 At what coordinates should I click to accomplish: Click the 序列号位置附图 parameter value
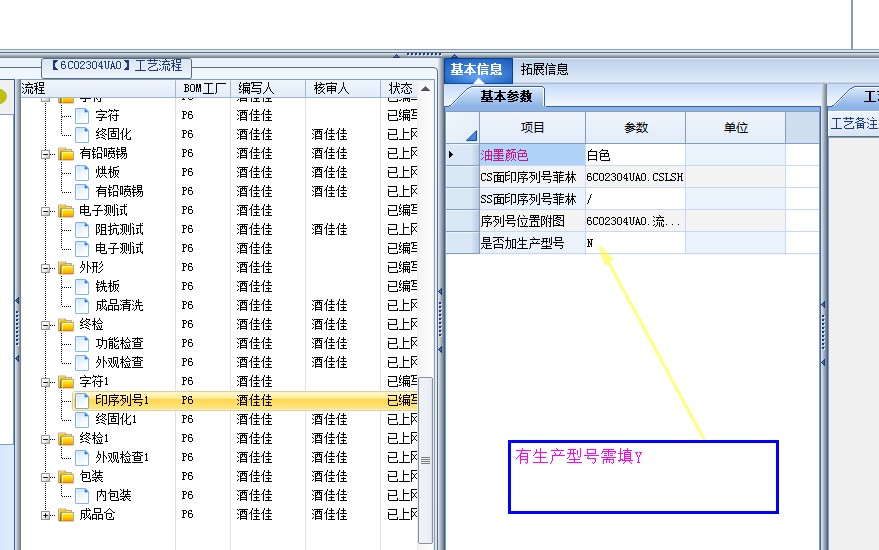[x=635, y=221]
